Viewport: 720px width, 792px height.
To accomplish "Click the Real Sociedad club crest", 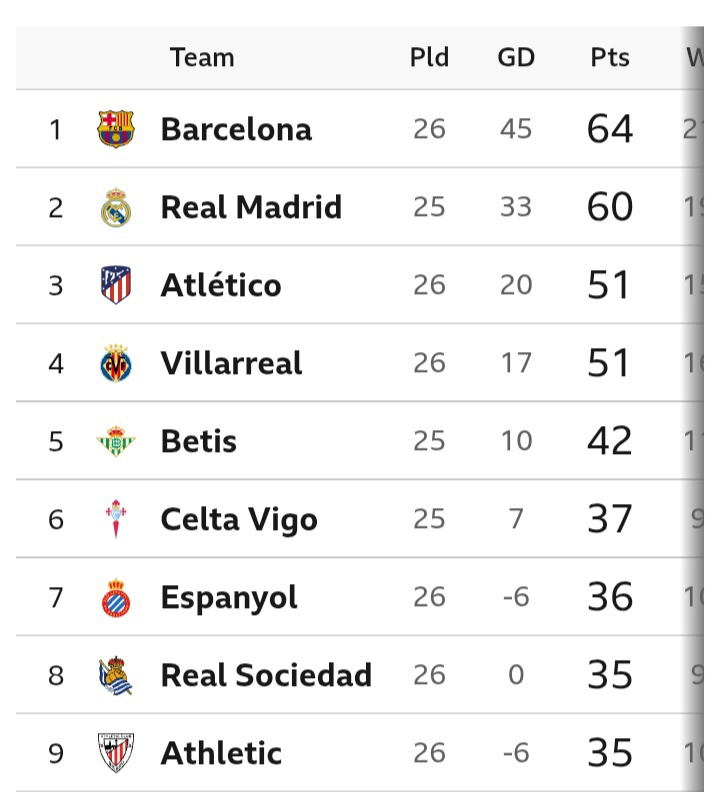I will (x=116, y=675).
